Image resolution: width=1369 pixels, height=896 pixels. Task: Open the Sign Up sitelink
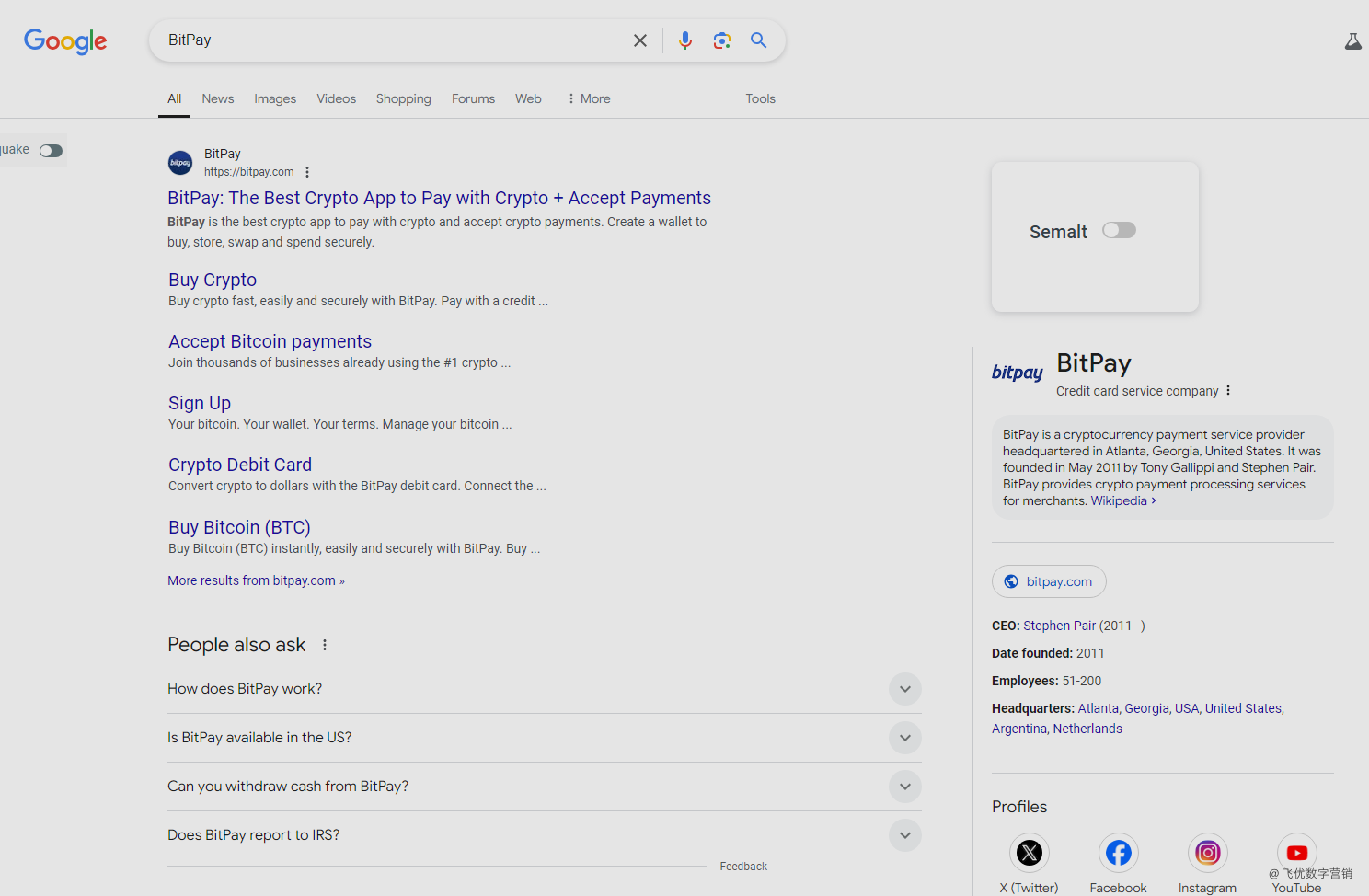[200, 403]
